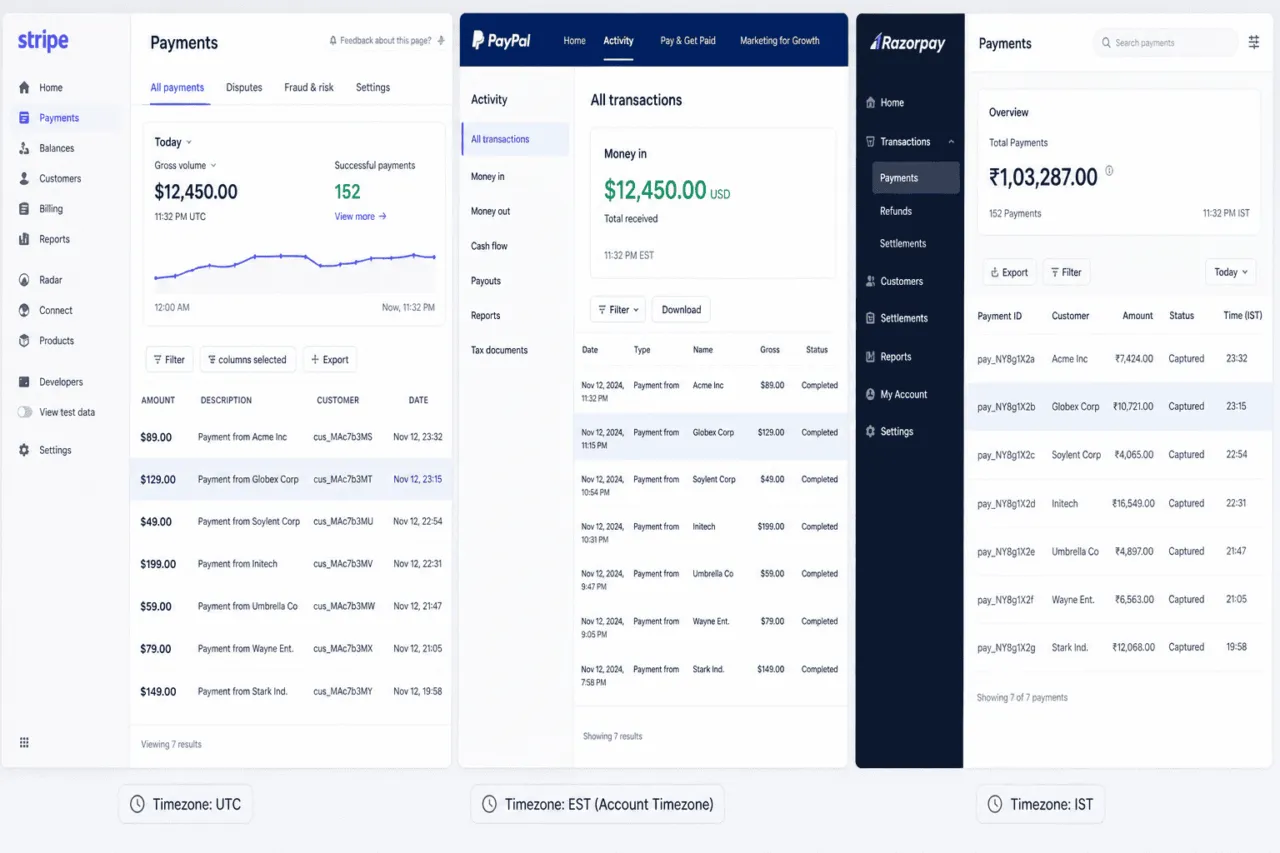The height and width of the screenshot is (853, 1280).
Task: Expand Gross volume dropdown in Stripe
Action: point(185,165)
